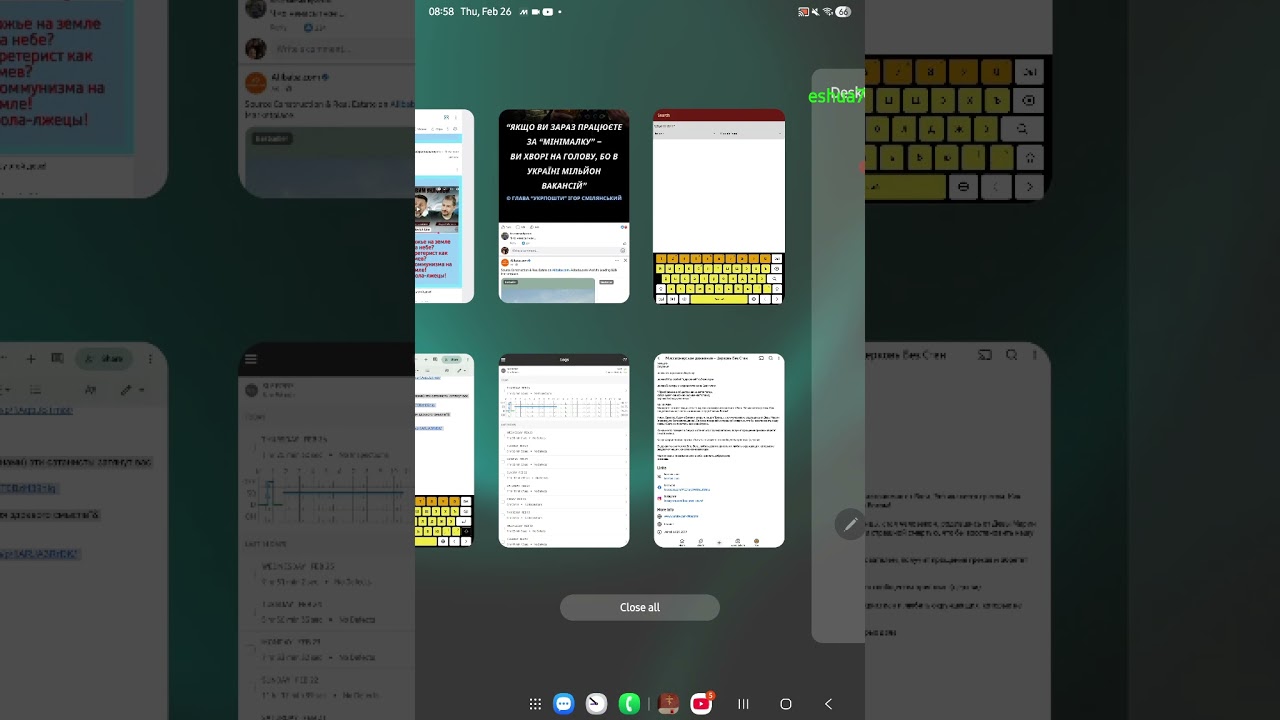Tap the battery 66 indicator
The image size is (1280, 720).
[843, 12]
